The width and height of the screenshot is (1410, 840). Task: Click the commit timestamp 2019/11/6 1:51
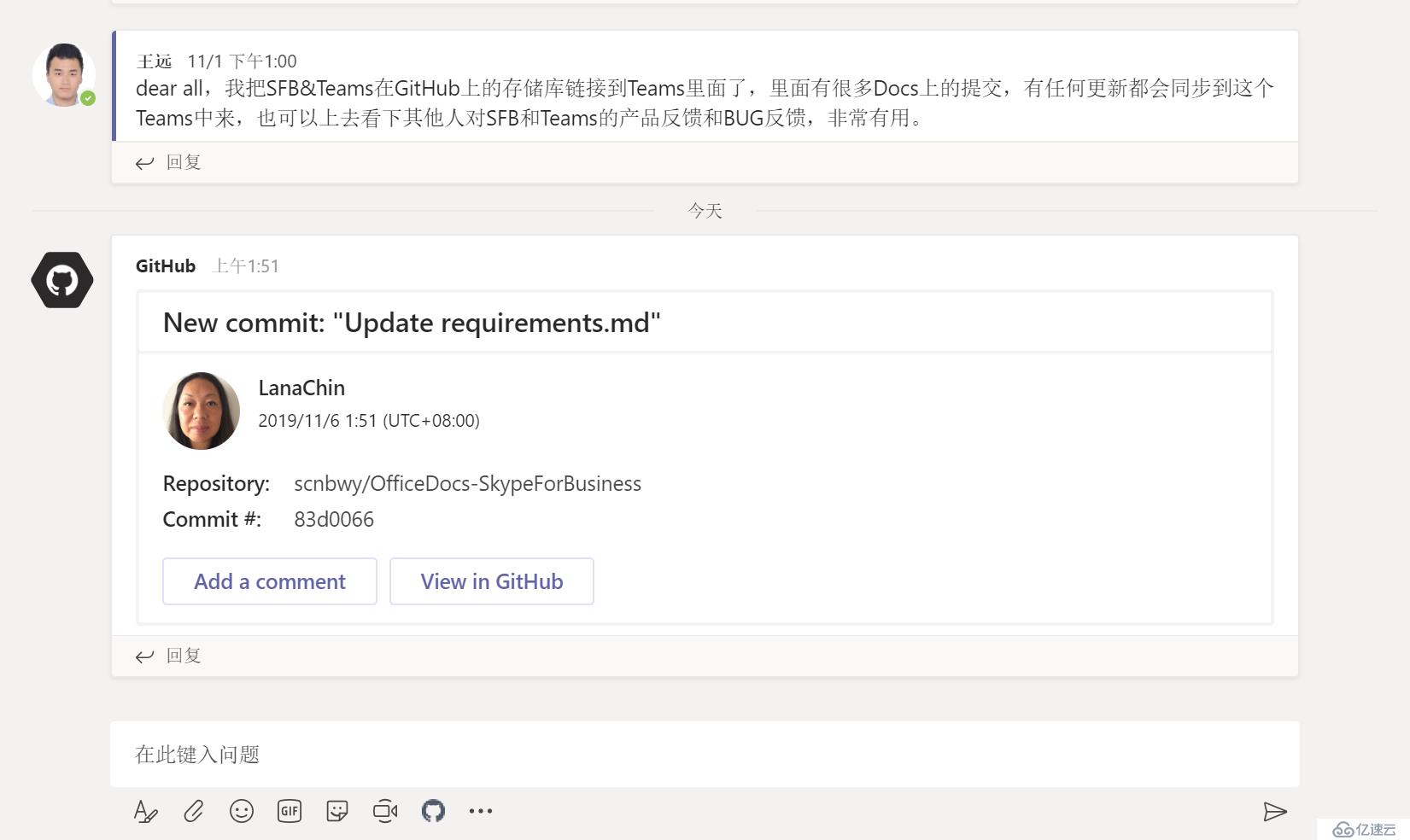[x=369, y=421]
